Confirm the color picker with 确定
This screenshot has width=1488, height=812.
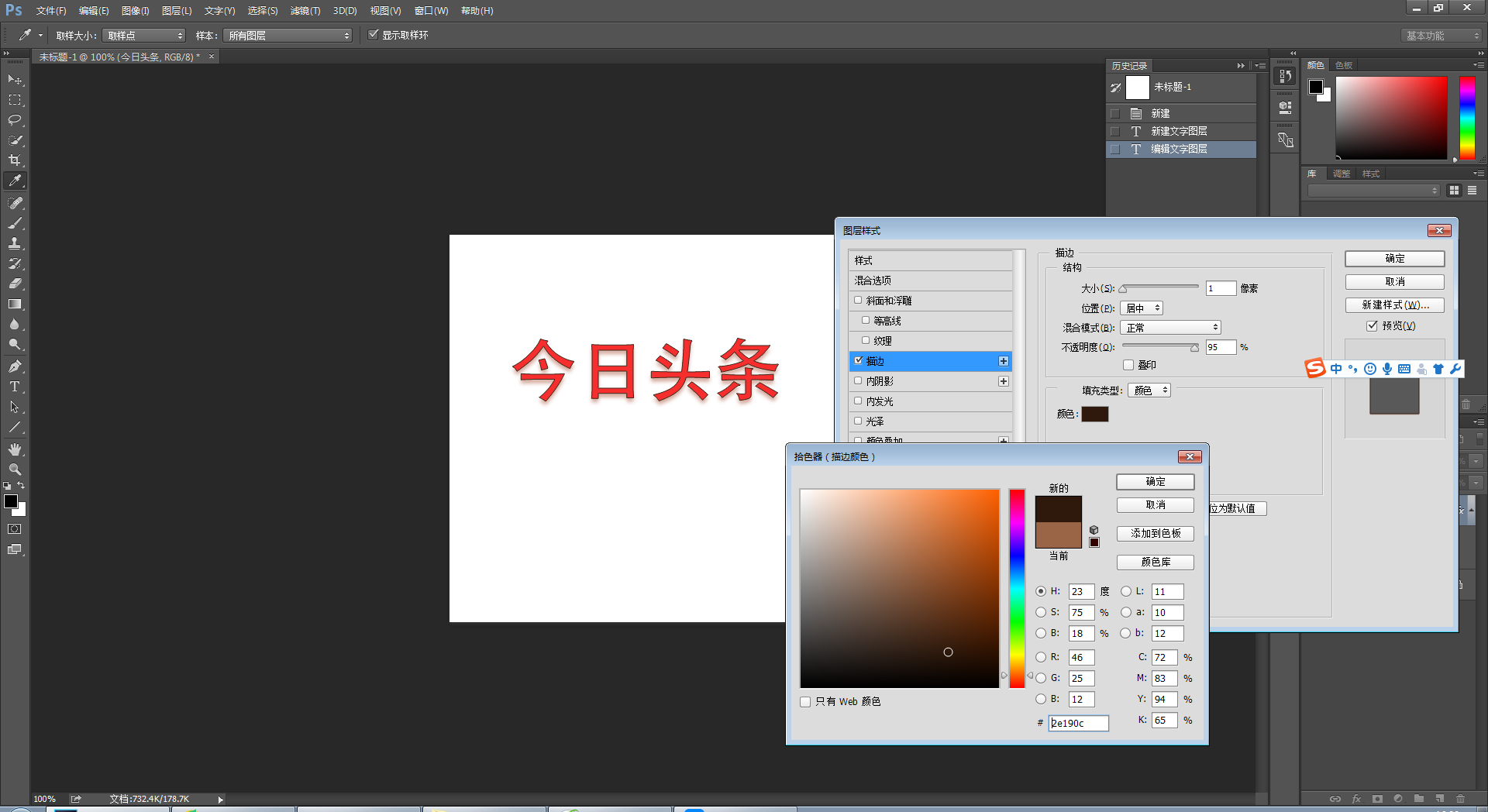(1156, 482)
